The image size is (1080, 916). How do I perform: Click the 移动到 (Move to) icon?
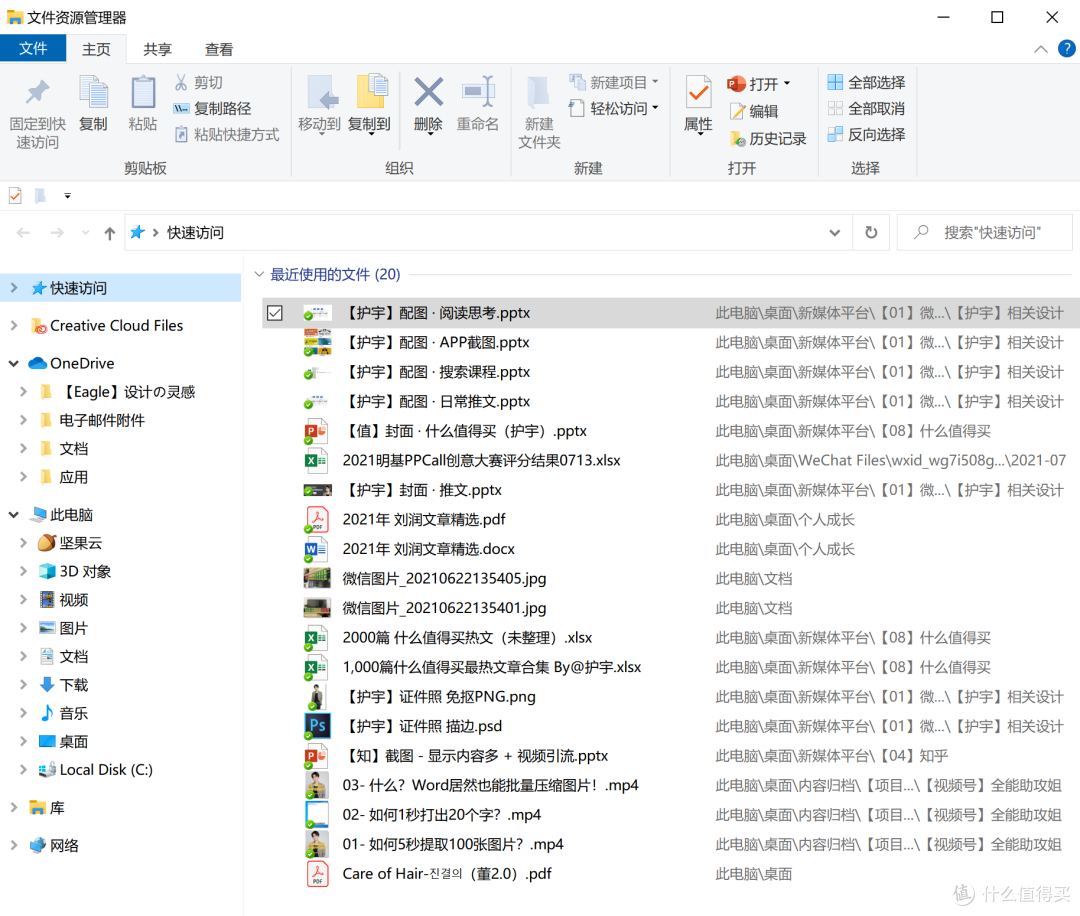(x=321, y=105)
